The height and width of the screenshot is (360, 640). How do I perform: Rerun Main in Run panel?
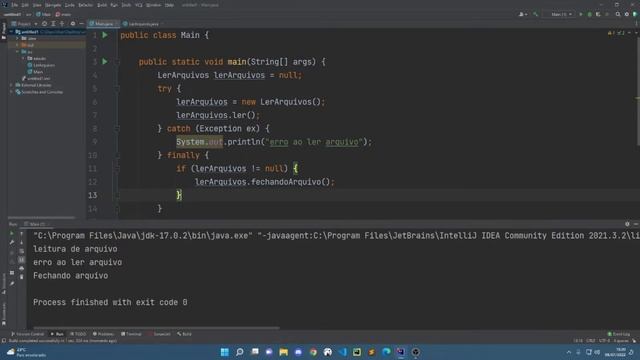tap(12, 233)
